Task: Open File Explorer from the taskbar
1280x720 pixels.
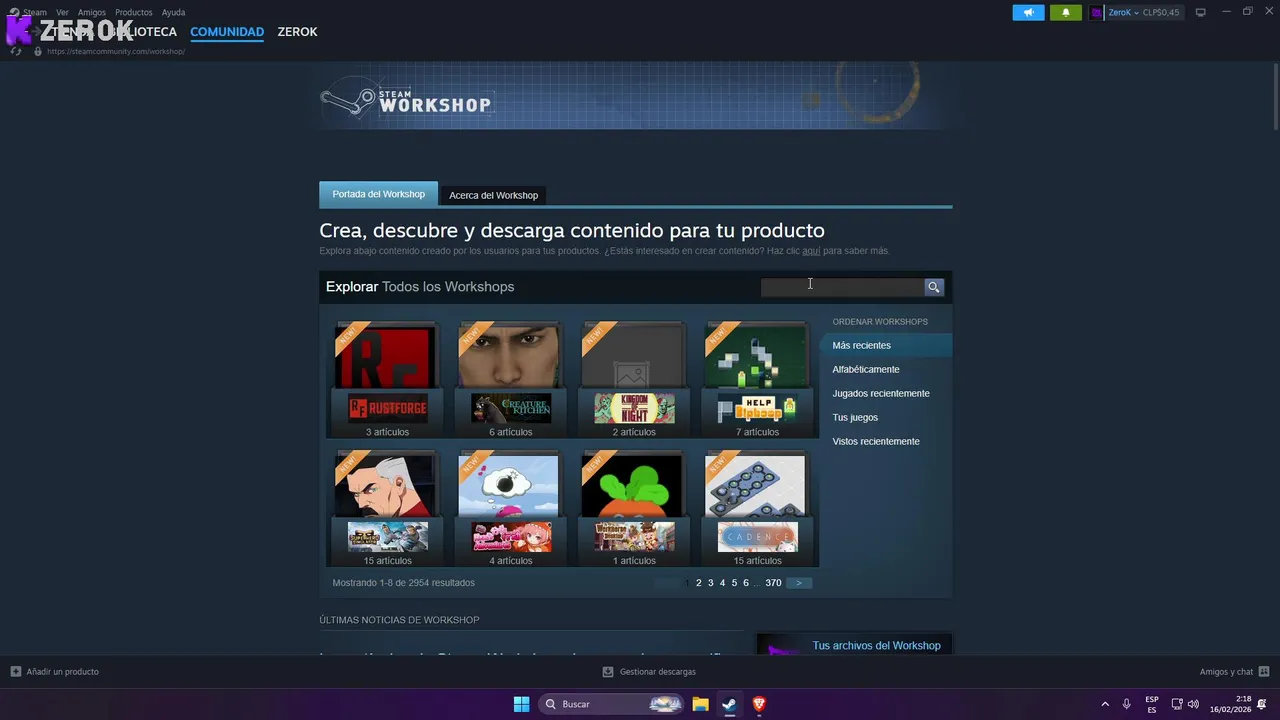Action: click(700, 704)
